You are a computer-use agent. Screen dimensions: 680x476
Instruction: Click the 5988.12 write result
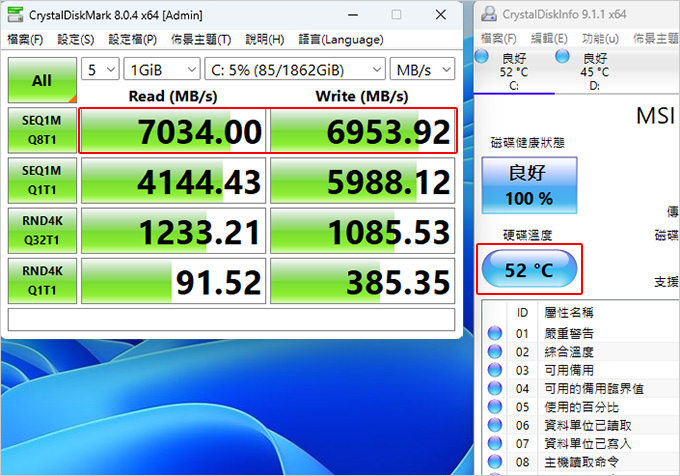pos(363,180)
